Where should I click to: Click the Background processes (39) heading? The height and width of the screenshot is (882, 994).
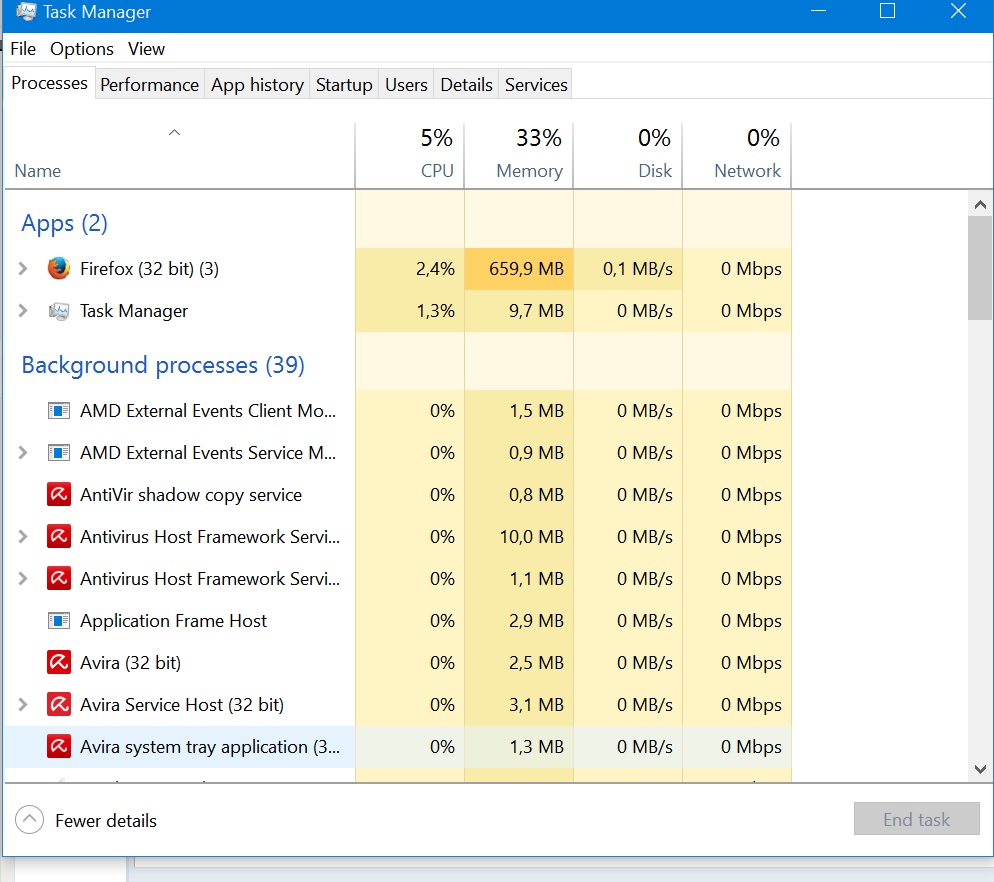163,365
